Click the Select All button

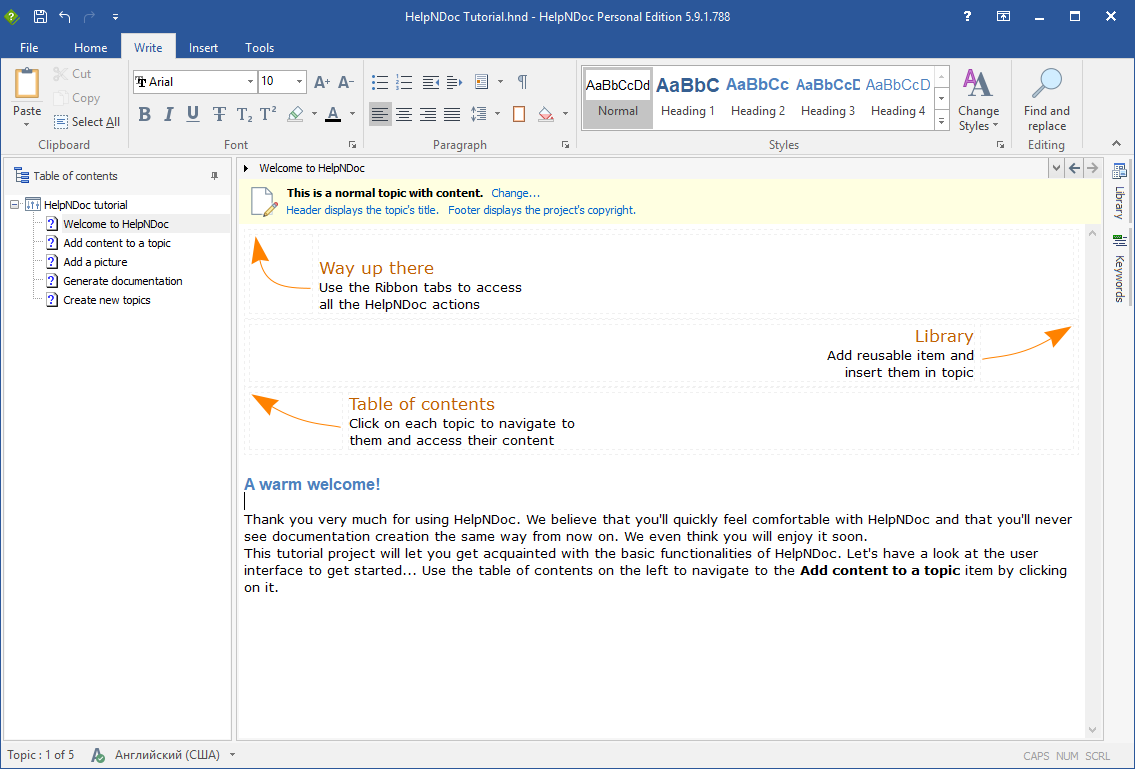(x=87, y=122)
